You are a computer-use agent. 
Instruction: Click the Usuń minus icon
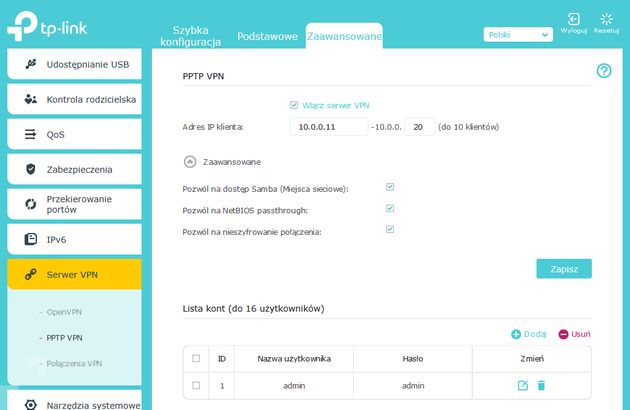pos(563,334)
